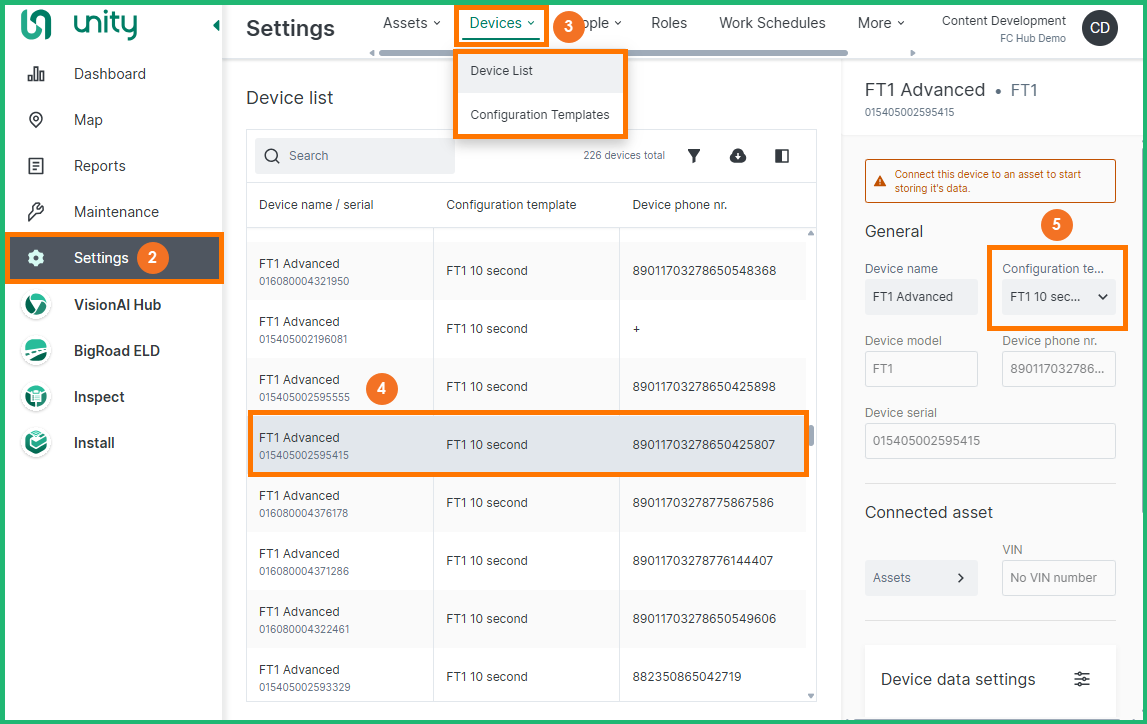Switch to the Work Schedules tab
Viewport: 1147px width, 724px height.
[772, 23]
